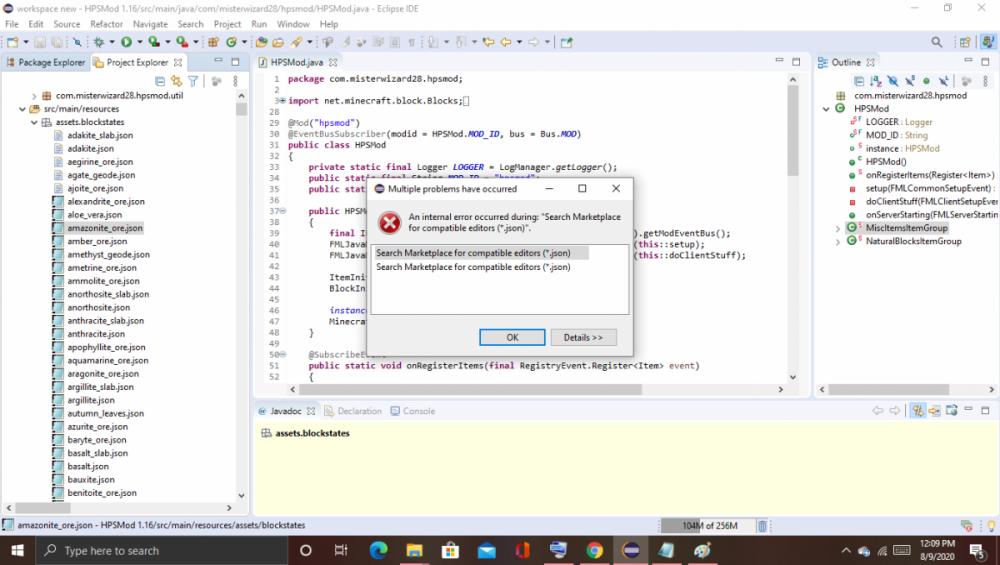Switch to the Console tab
Image resolution: width=1000 pixels, height=565 pixels.
pos(413,411)
